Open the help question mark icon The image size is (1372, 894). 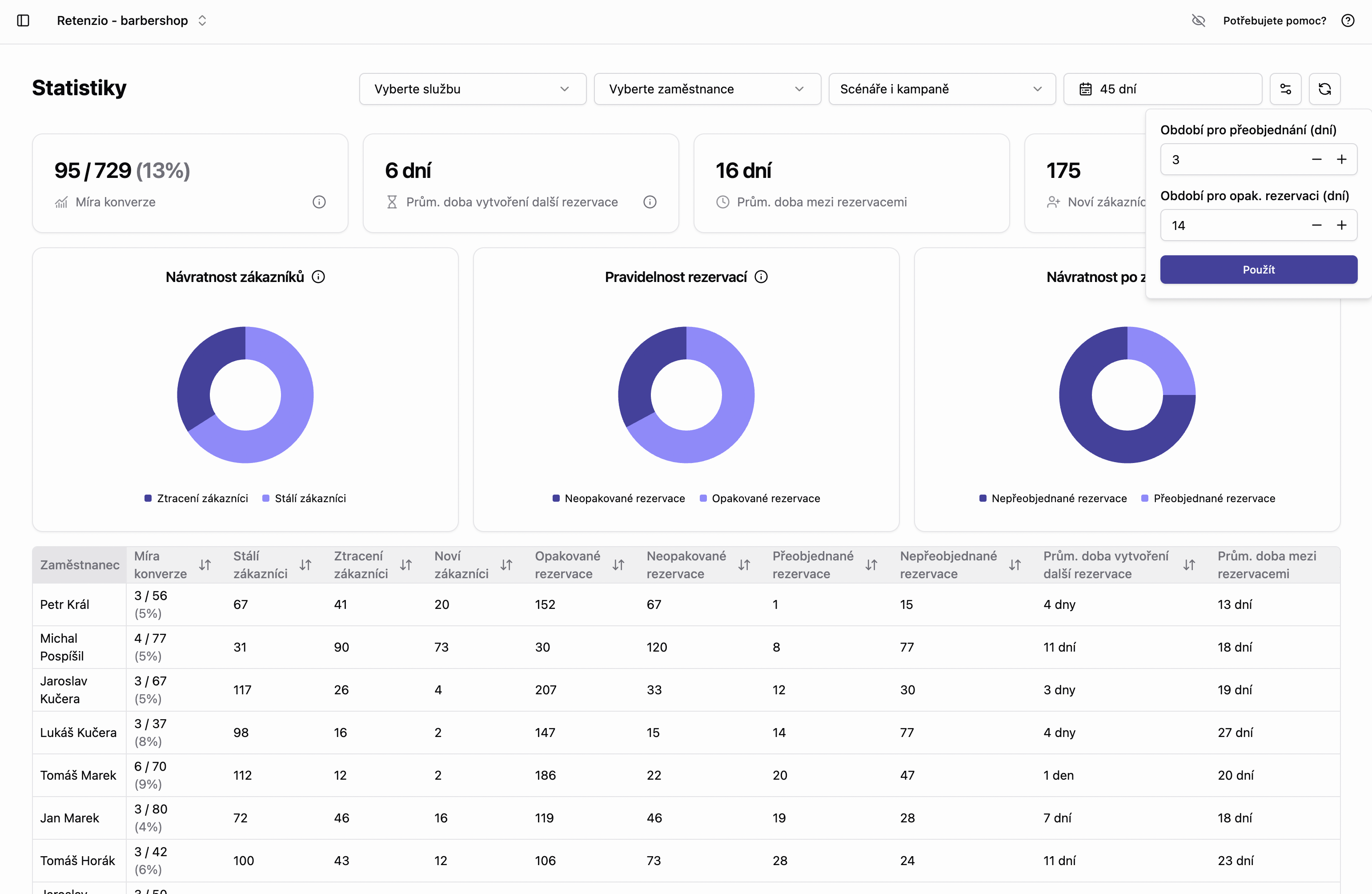(1348, 20)
